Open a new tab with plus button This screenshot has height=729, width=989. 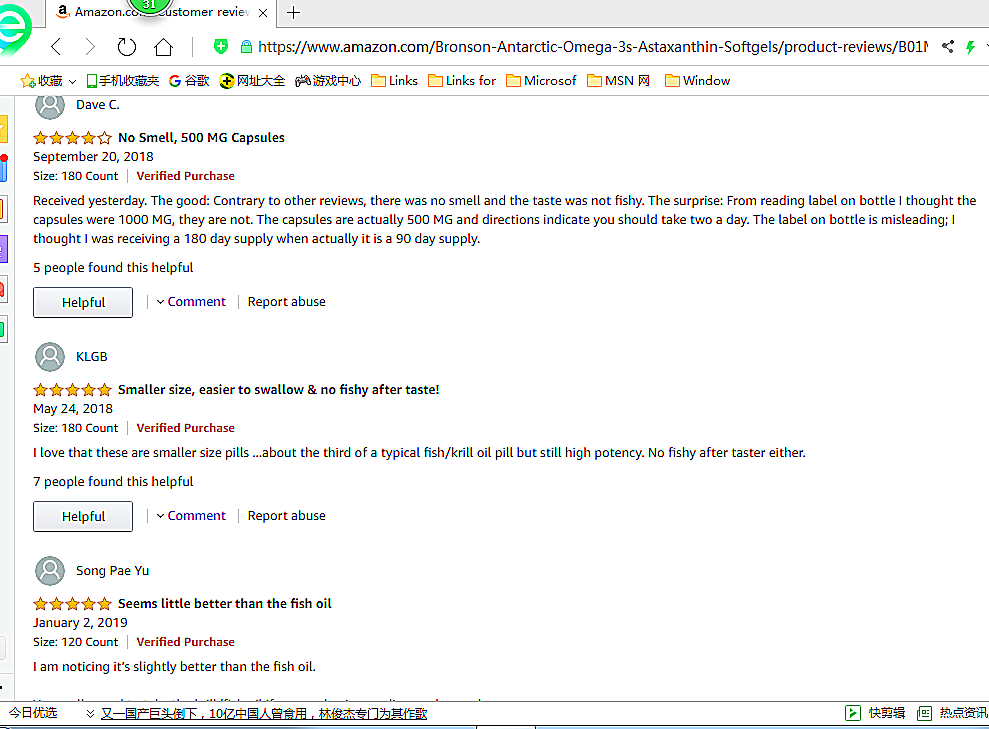tap(293, 12)
